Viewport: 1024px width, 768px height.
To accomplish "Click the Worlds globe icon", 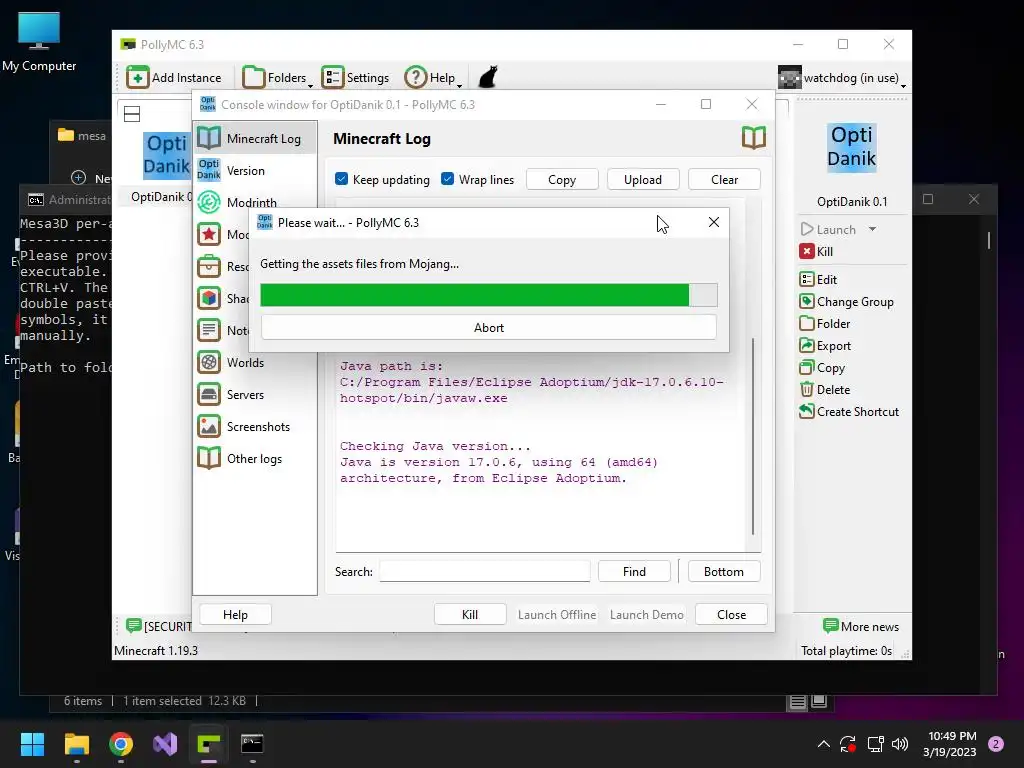I will pos(209,362).
